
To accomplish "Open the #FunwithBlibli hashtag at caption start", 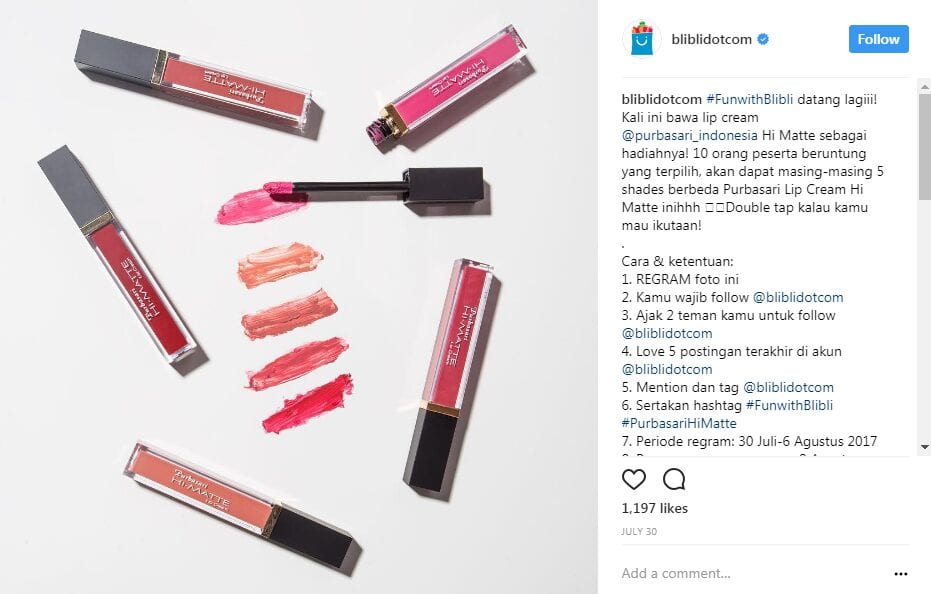I will [x=749, y=99].
